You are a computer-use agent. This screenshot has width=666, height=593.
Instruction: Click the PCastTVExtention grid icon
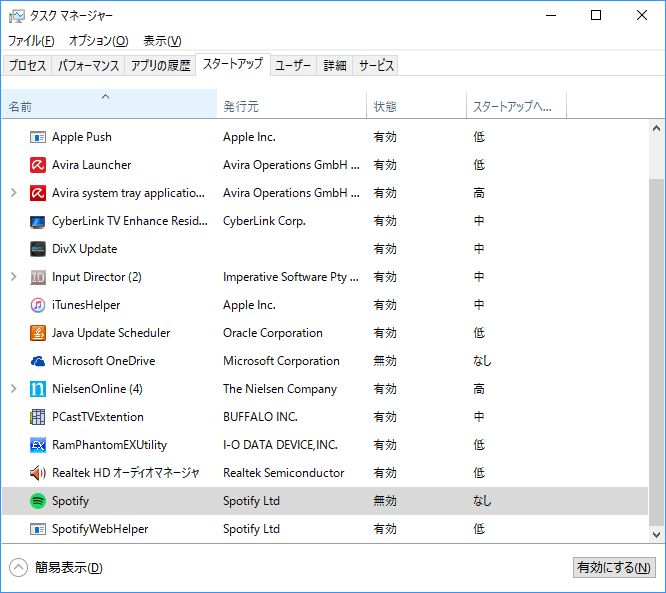pyautogui.click(x=38, y=418)
